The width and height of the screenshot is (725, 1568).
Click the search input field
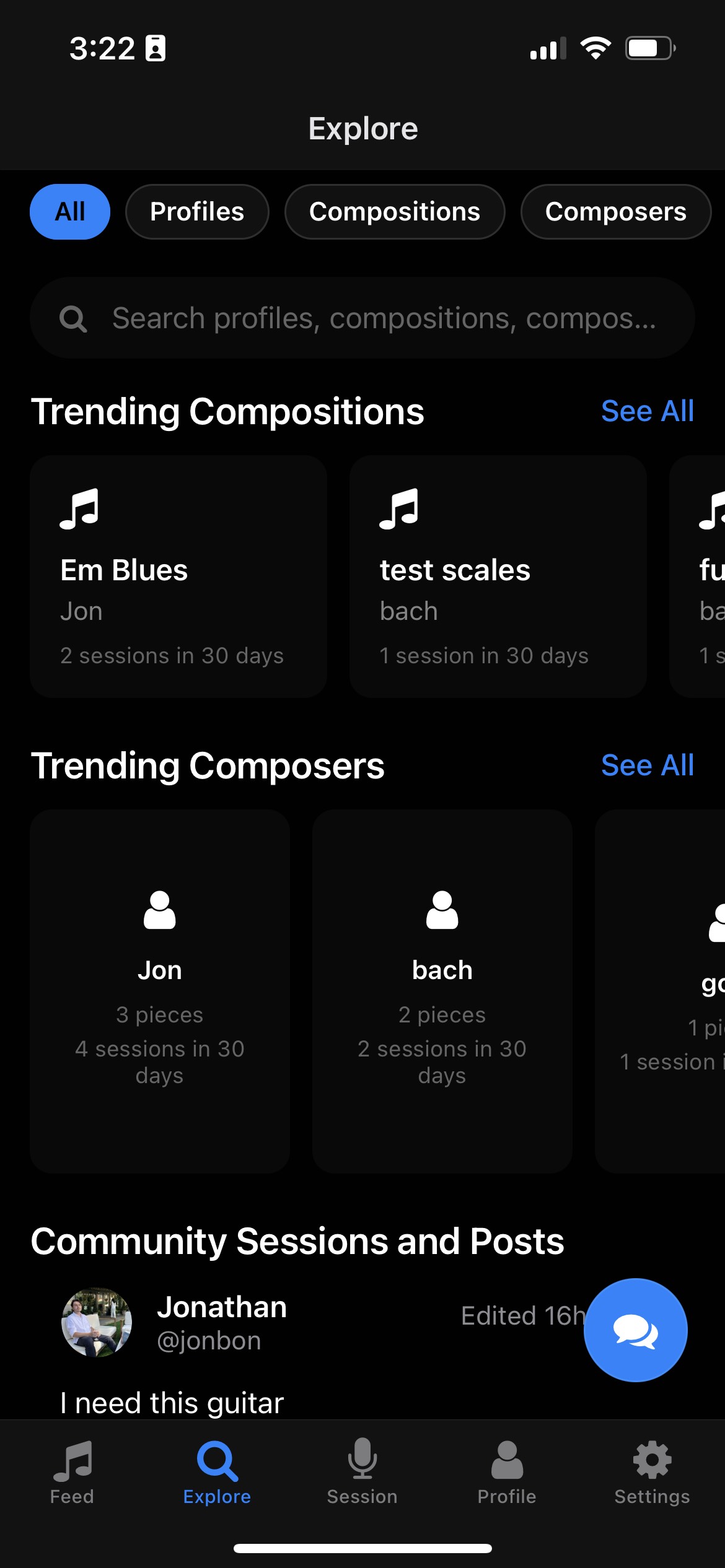363,318
